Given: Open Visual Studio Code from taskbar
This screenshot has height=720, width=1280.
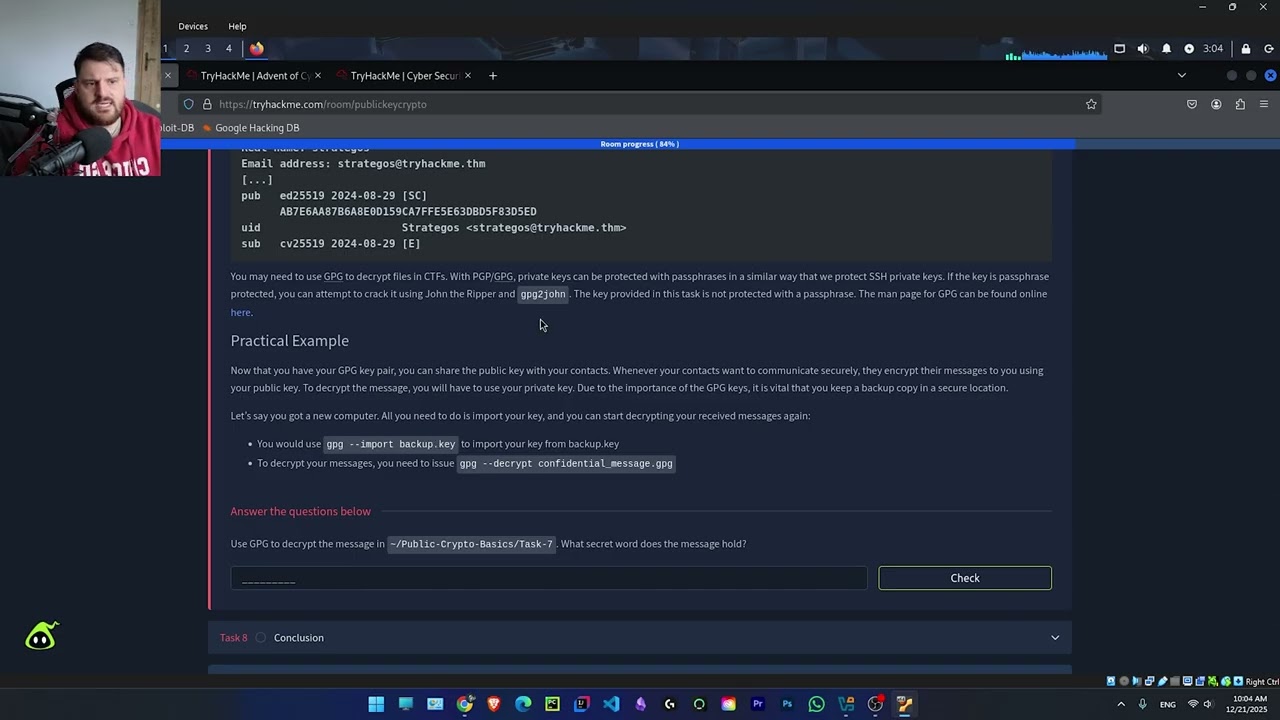Looking at the screenshot, I should tap(611, 704).
